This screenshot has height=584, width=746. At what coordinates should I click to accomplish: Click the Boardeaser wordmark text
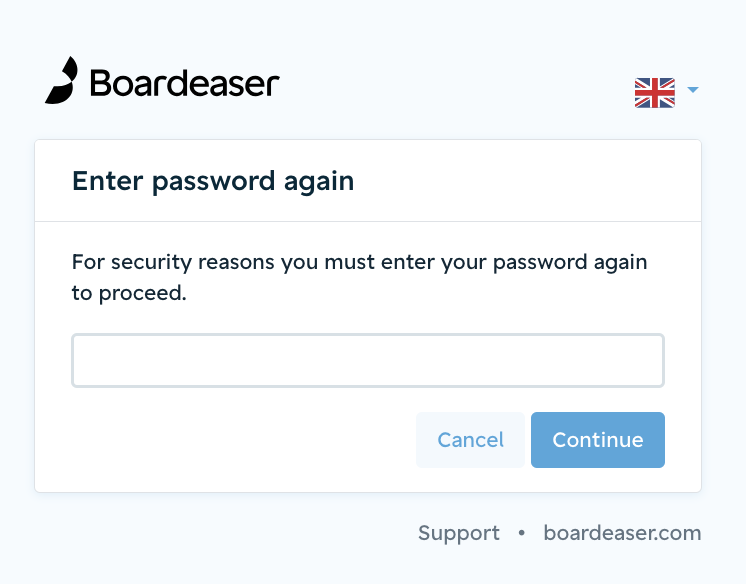pyautogui.click(x=185, y=83)
